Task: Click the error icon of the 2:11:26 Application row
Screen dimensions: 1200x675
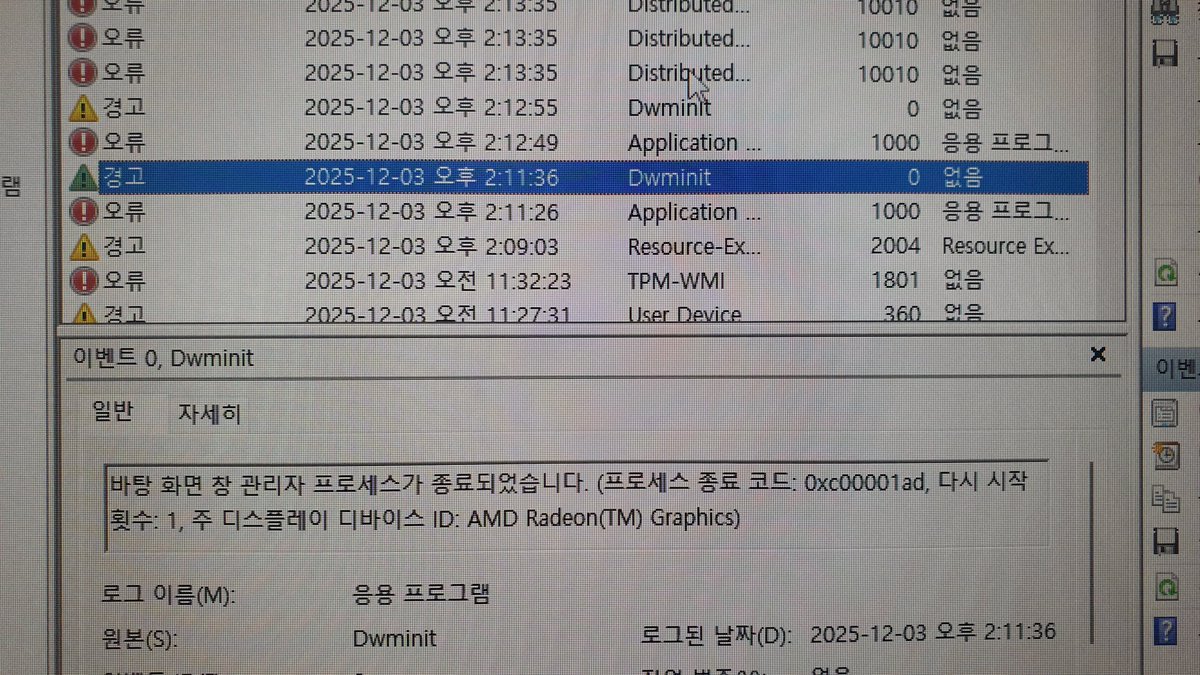Action: (84, 212)
